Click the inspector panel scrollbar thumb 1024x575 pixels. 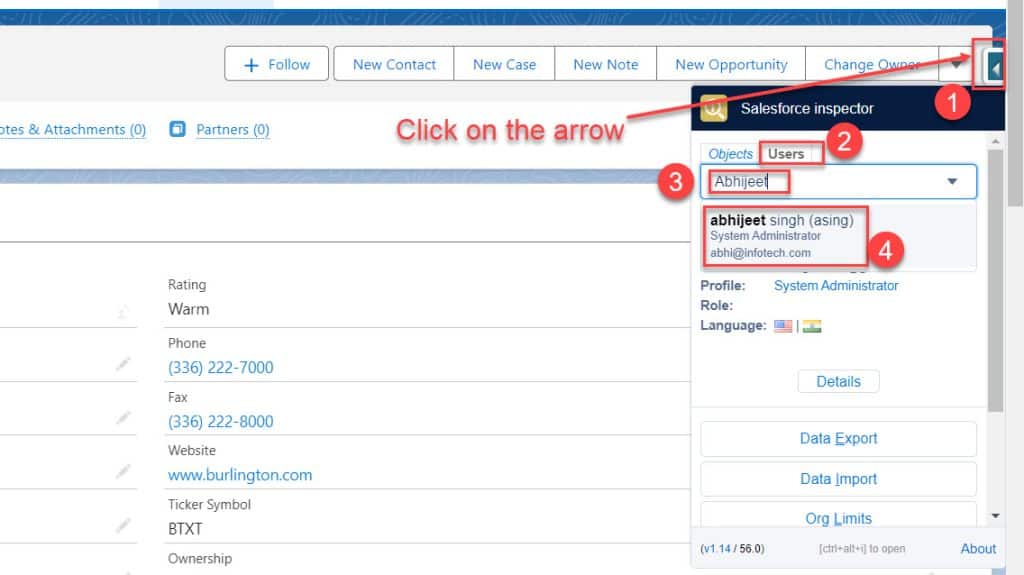pos(995,281)
